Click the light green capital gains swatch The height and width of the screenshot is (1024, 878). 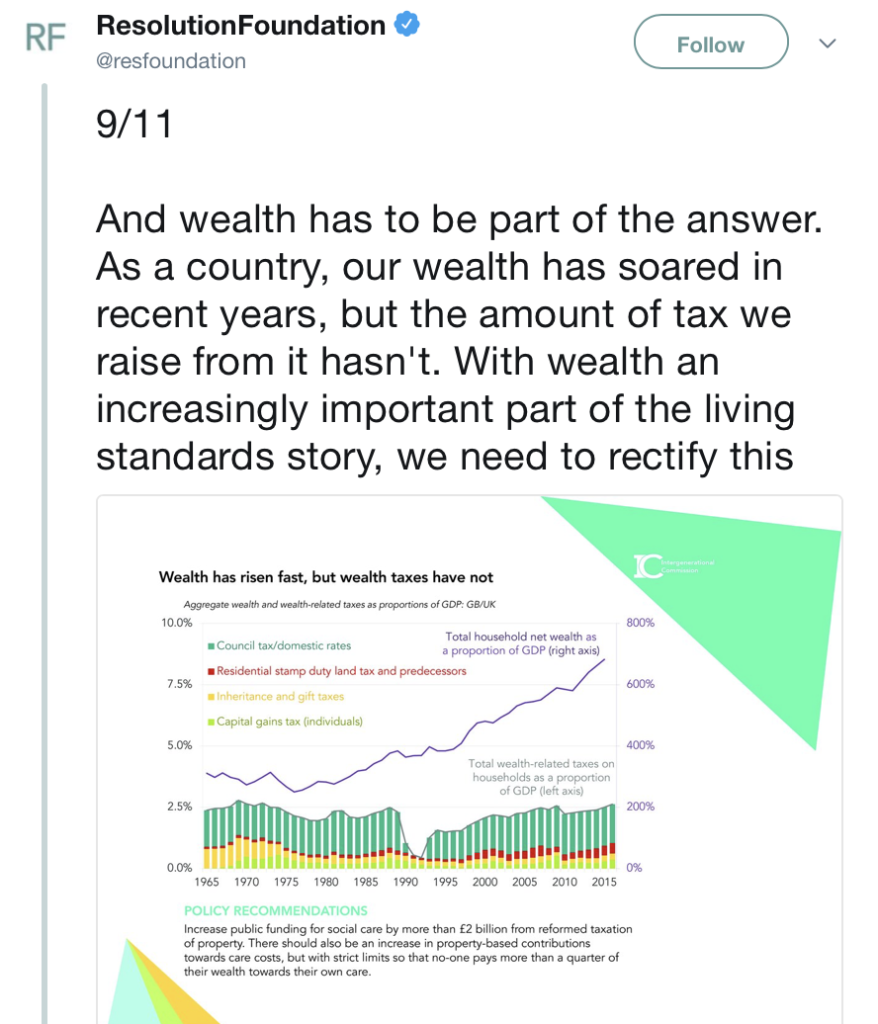(x=211, y=721)
